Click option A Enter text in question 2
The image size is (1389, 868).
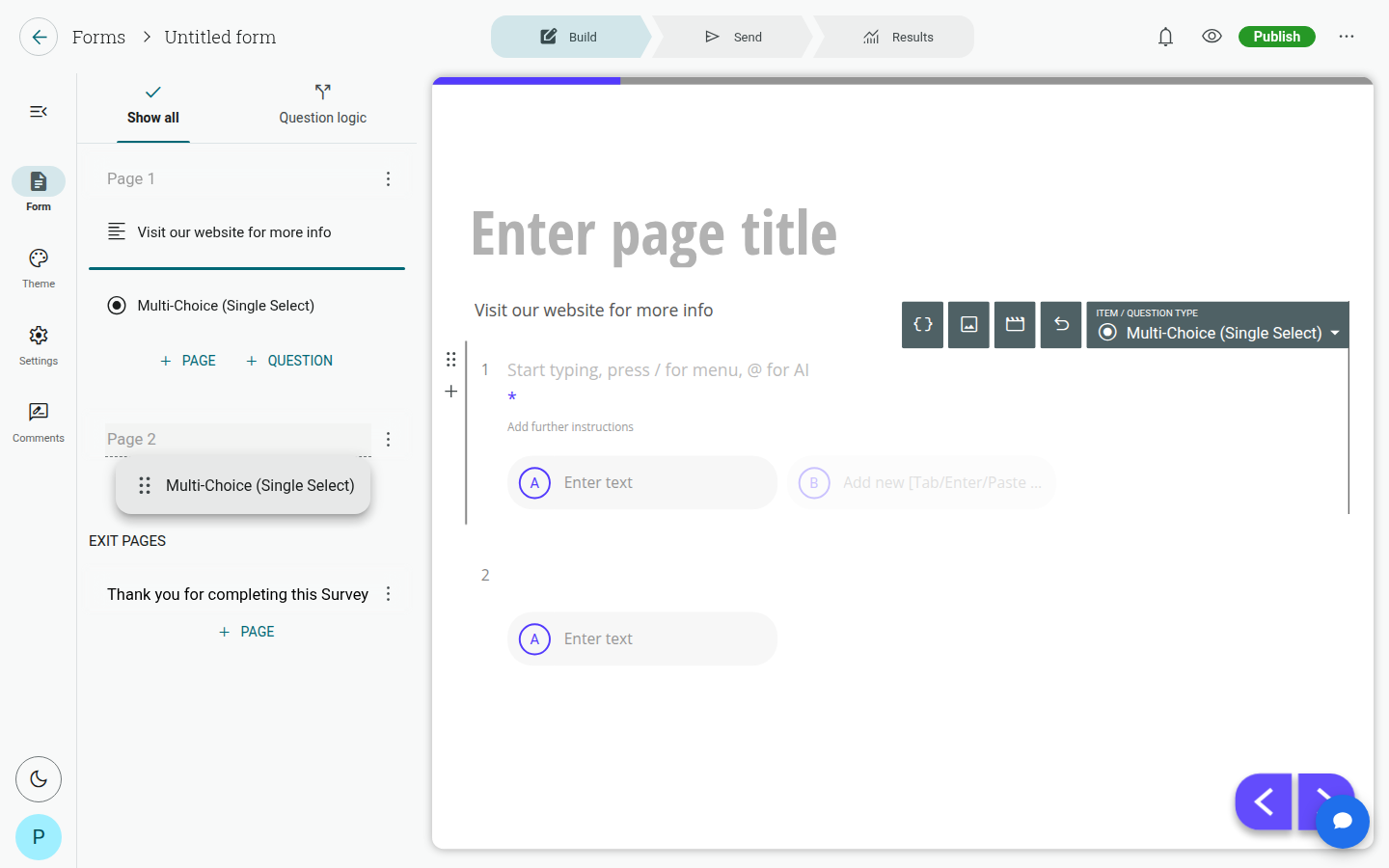point(642,639)
